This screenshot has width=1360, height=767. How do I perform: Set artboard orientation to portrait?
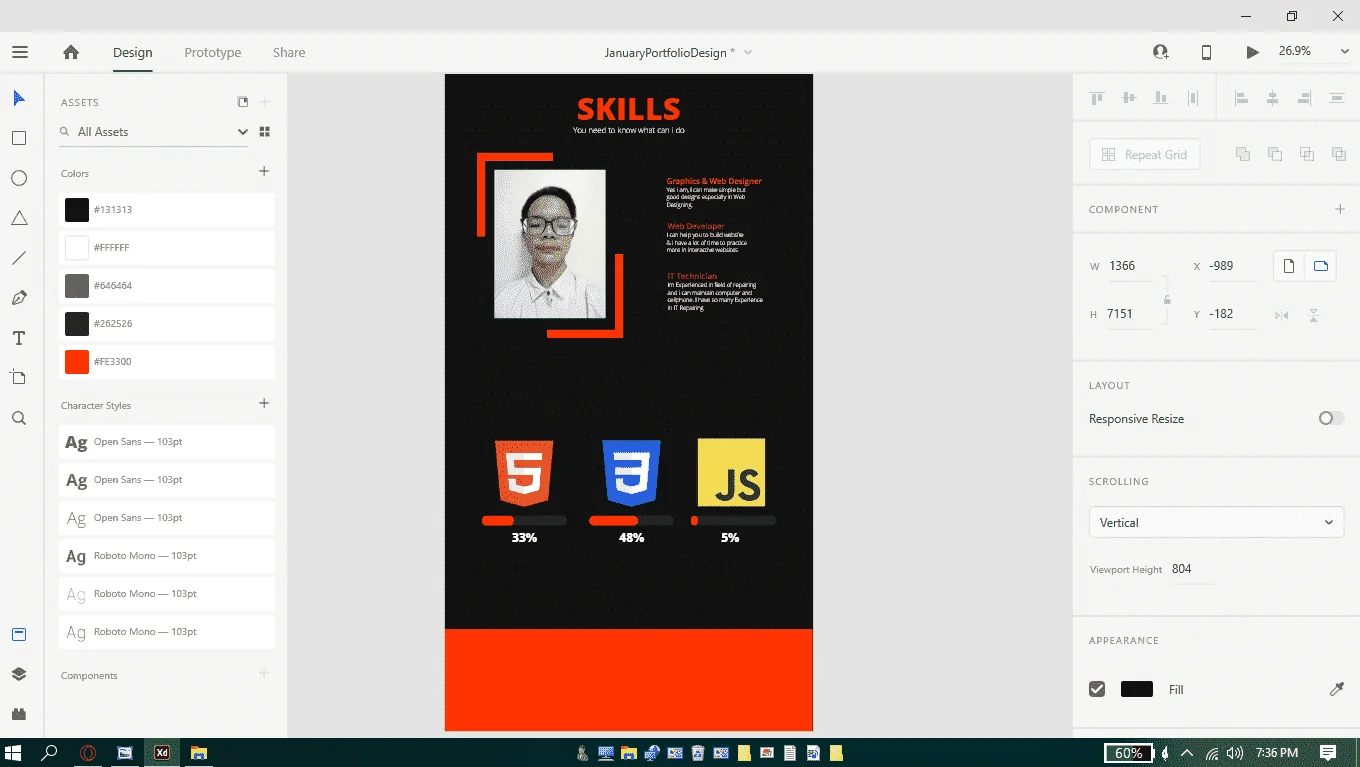[1289, 266]
